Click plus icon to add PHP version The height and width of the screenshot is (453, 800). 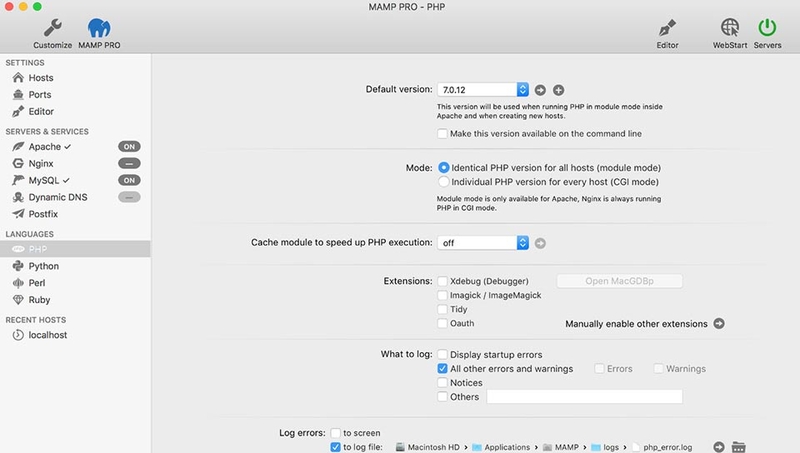[x=559, y=90]
